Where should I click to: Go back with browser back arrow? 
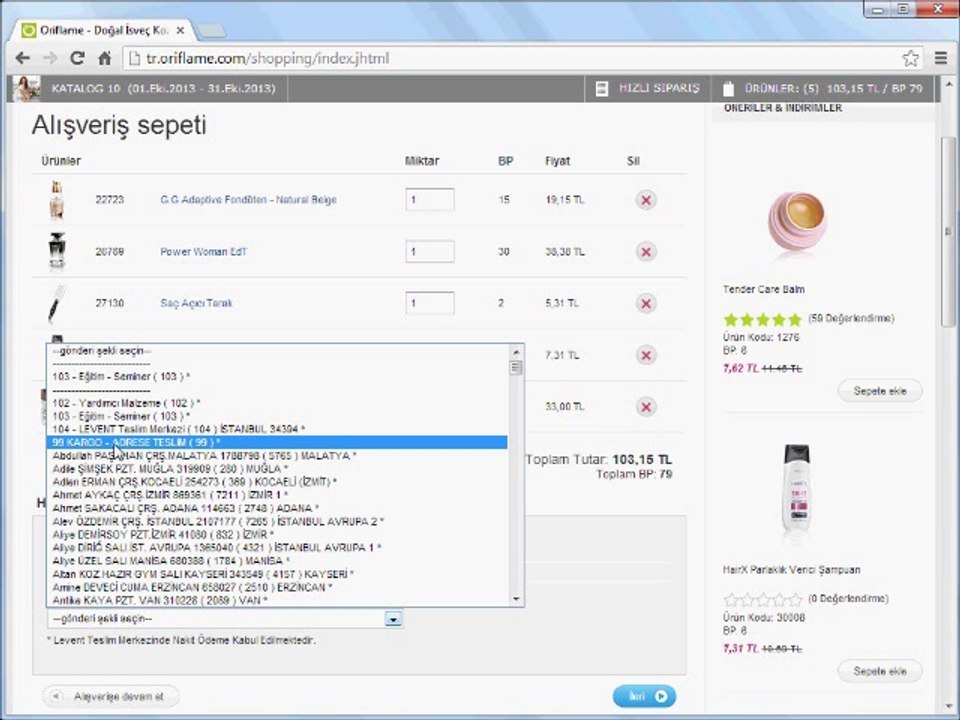click(x=23, y=58)
